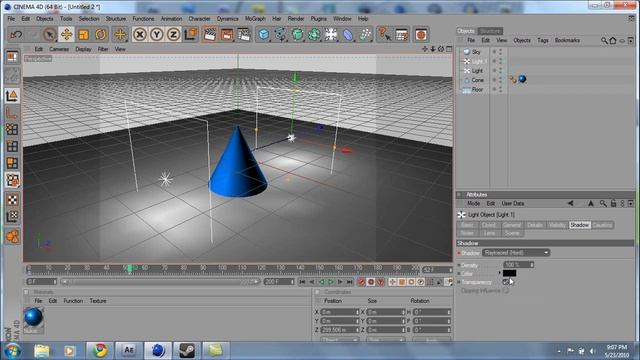The image size is (640, 360).
Task: Open the File menu in main menu bar
Action: 11,19
